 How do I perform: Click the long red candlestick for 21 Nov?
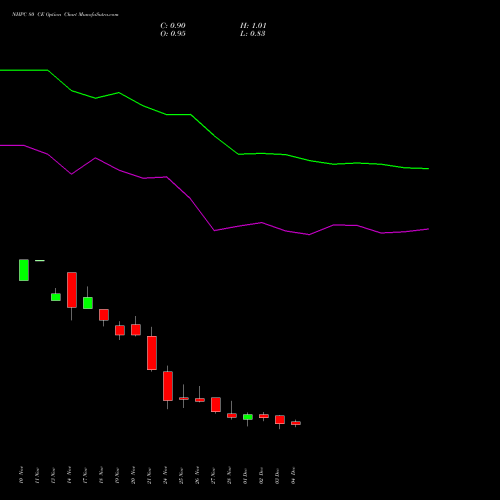pos(152,353)
